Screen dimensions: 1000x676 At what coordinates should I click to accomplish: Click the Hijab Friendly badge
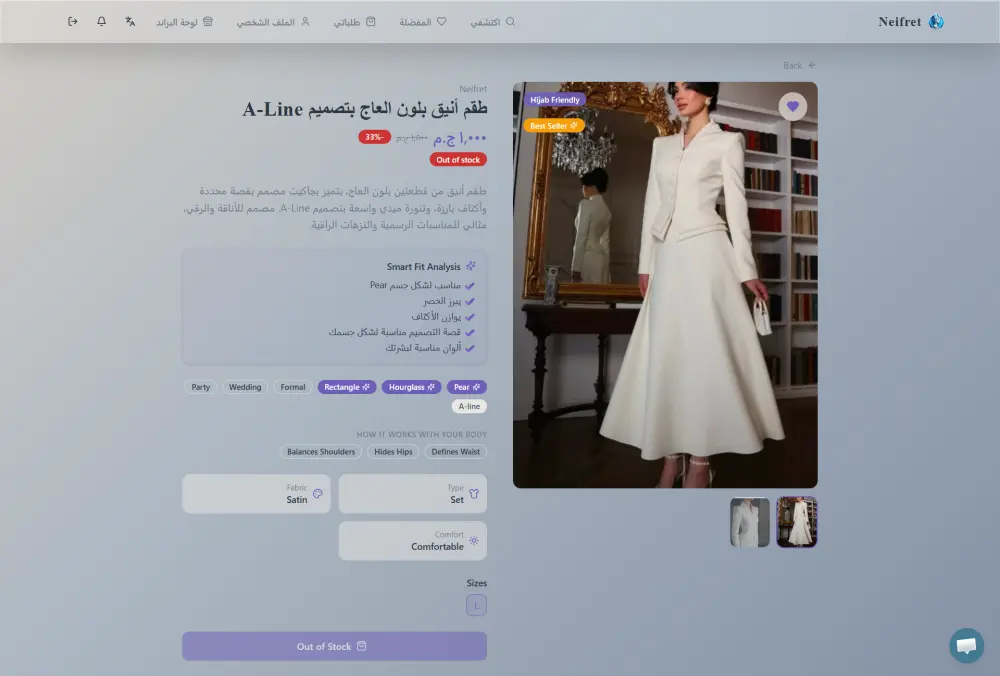coord(554,100)
